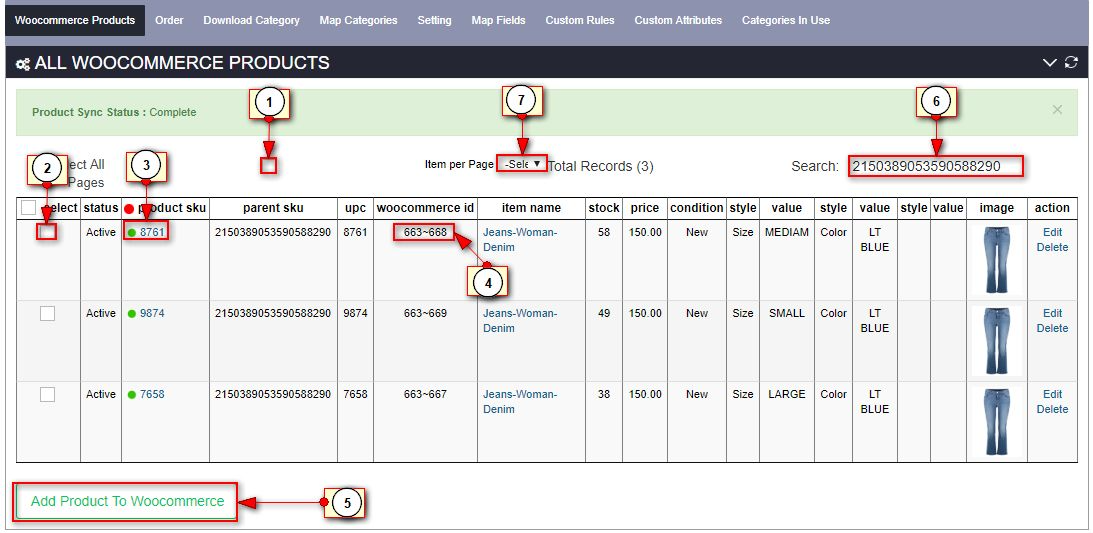Open the Setting tab
Image resolution: width=1093 pixels, height=533 pixels.
434,20
